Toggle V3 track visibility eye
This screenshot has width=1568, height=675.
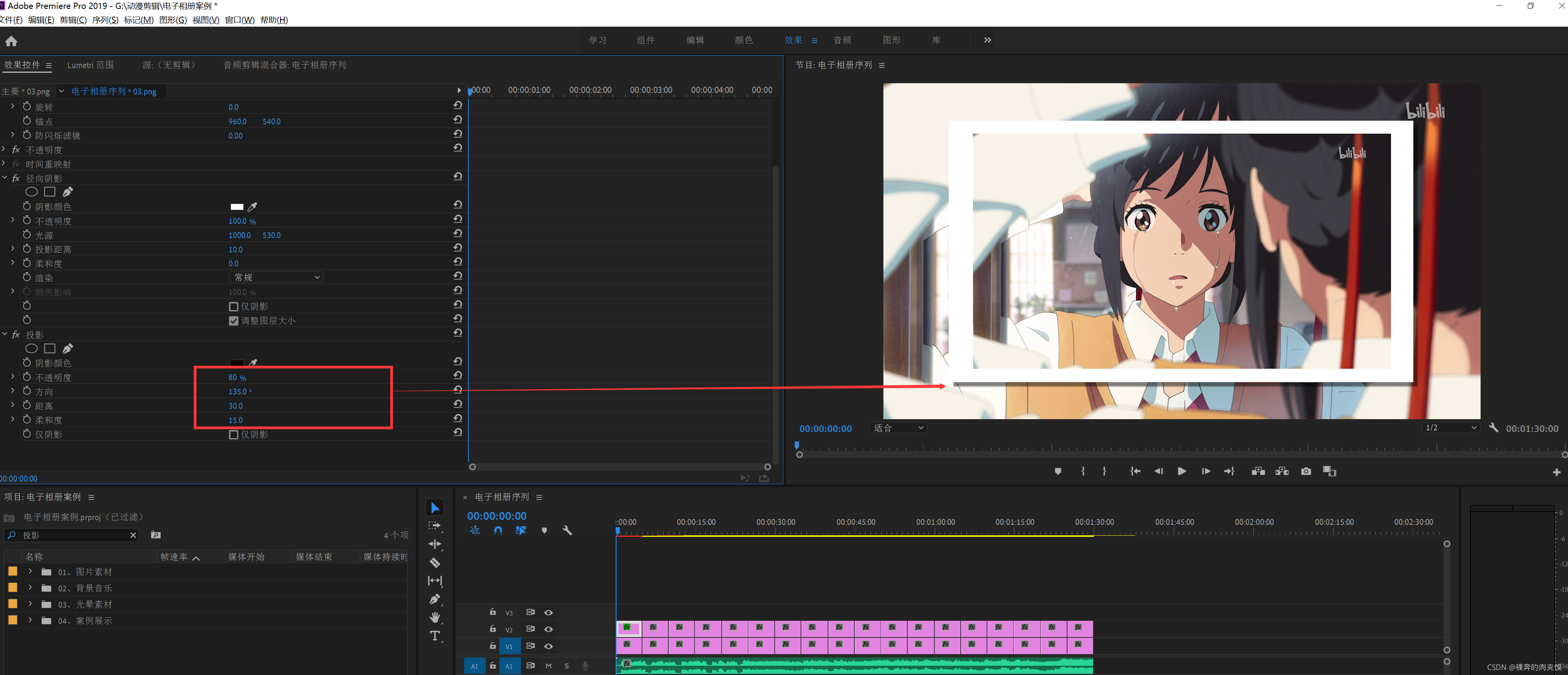pyautogui.click(x=548, y=612)
